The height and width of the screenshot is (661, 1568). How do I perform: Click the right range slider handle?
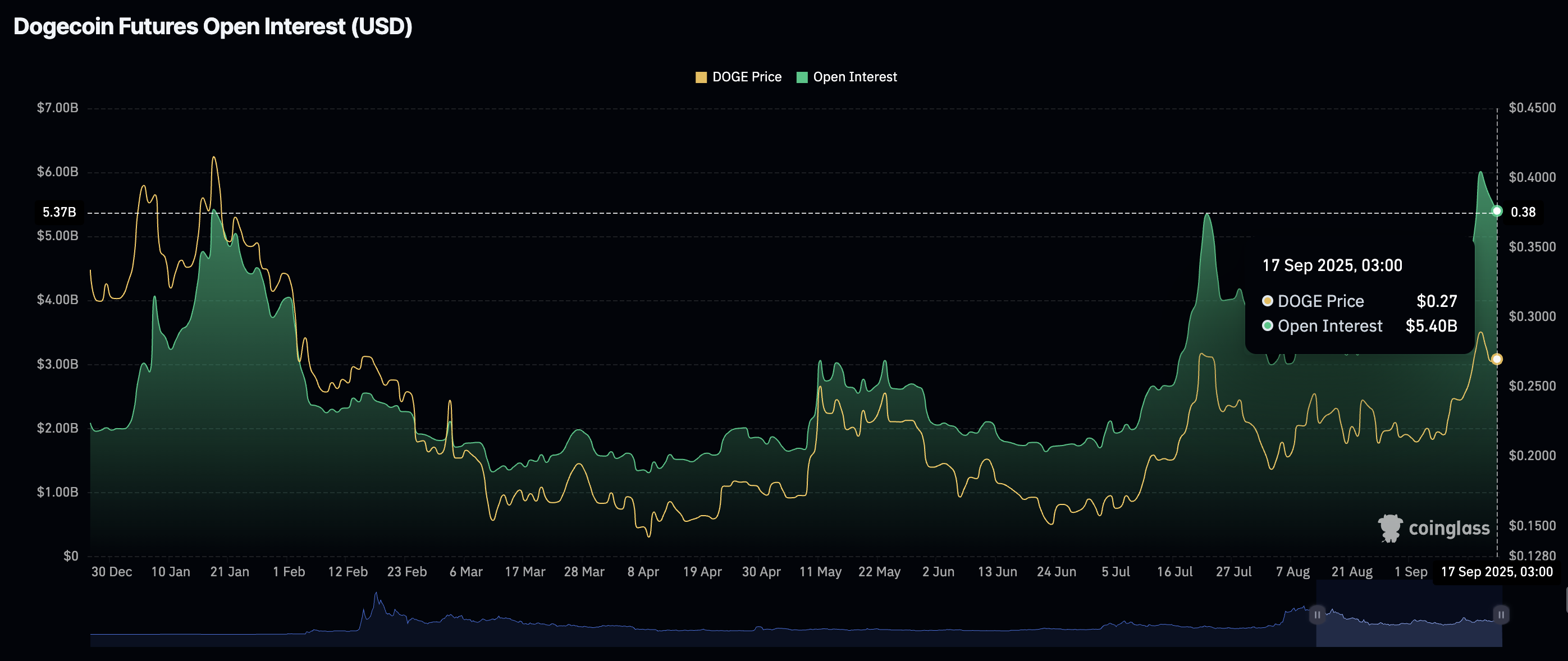[x=1501, y=614]
